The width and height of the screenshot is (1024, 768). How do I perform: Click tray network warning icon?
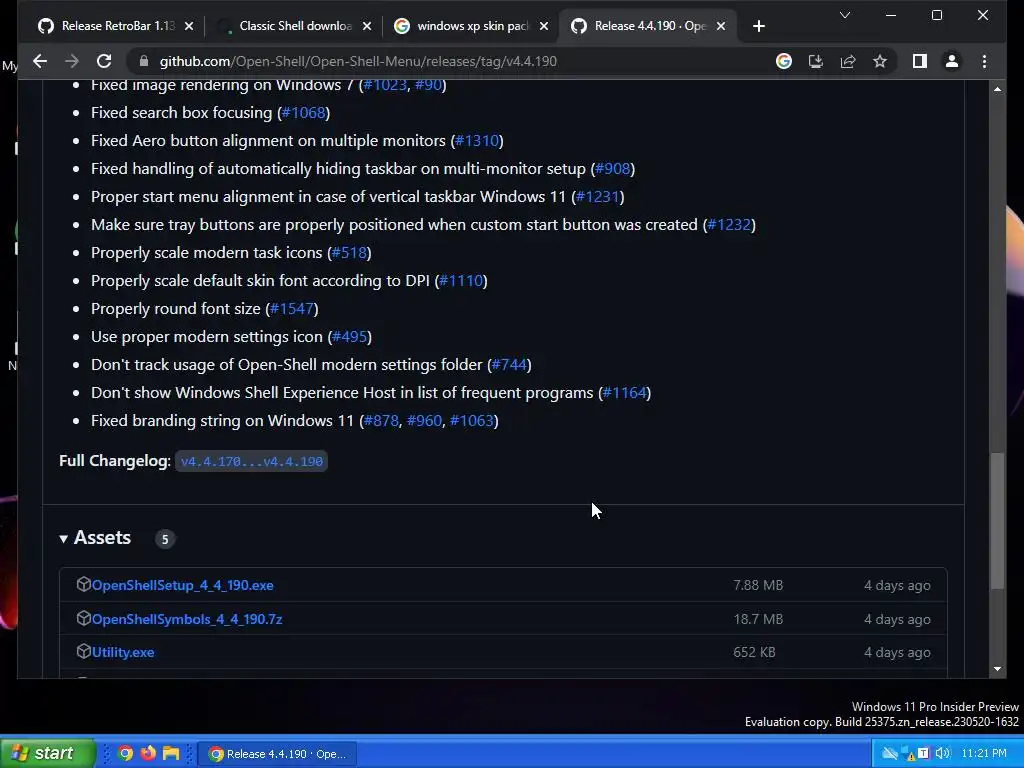coord(908,754)
